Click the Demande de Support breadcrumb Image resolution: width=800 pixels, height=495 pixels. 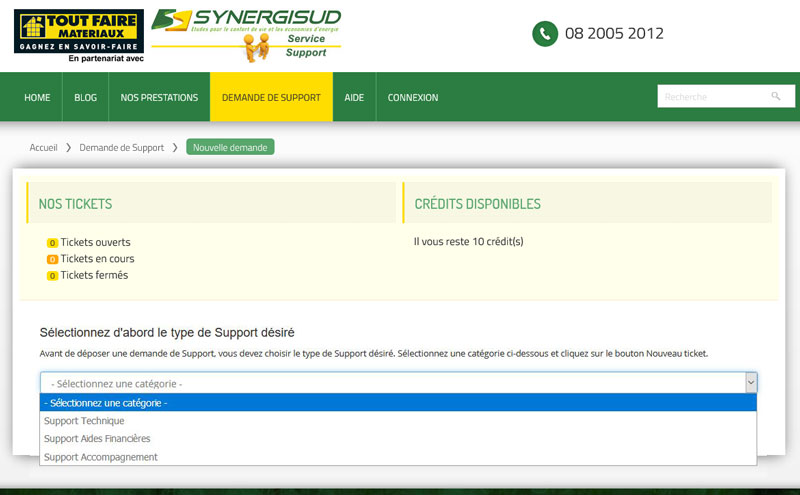pyautogui.click(x=121, y=148)
